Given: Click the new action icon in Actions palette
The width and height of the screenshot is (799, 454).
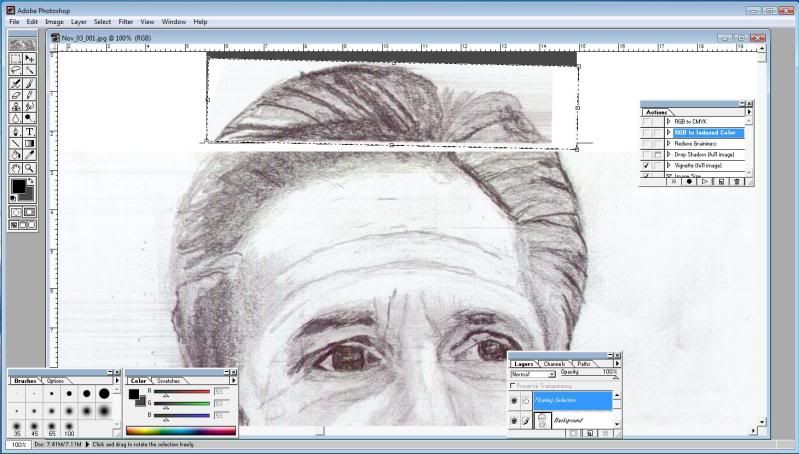Looking at the screenshot, I should click(721, 181).
